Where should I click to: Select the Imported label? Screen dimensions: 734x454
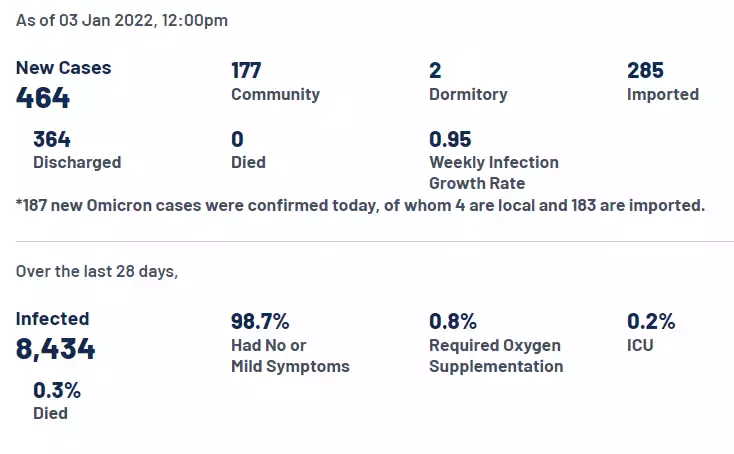click(x=662, y=94)
